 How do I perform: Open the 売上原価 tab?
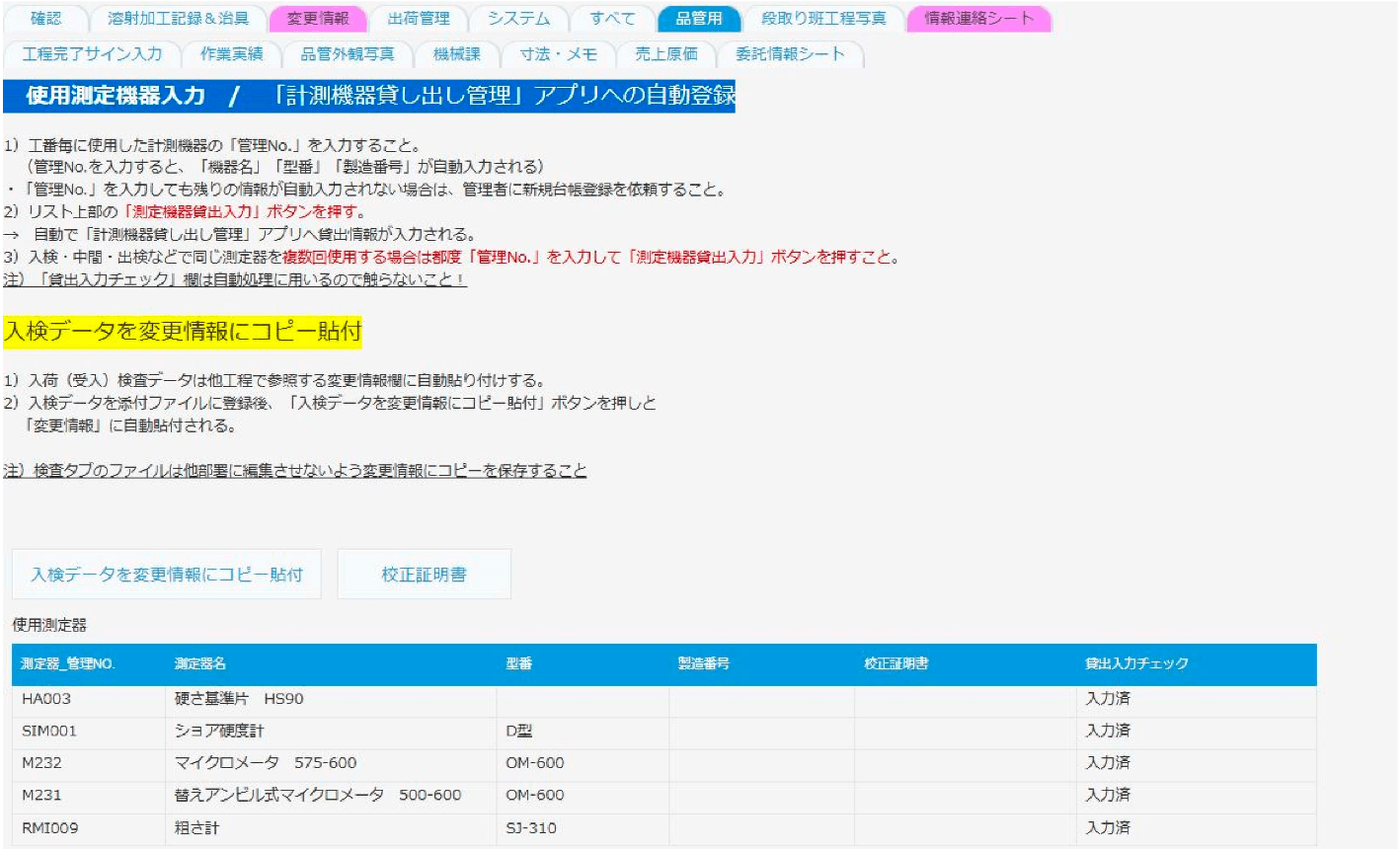click(665, 54)
